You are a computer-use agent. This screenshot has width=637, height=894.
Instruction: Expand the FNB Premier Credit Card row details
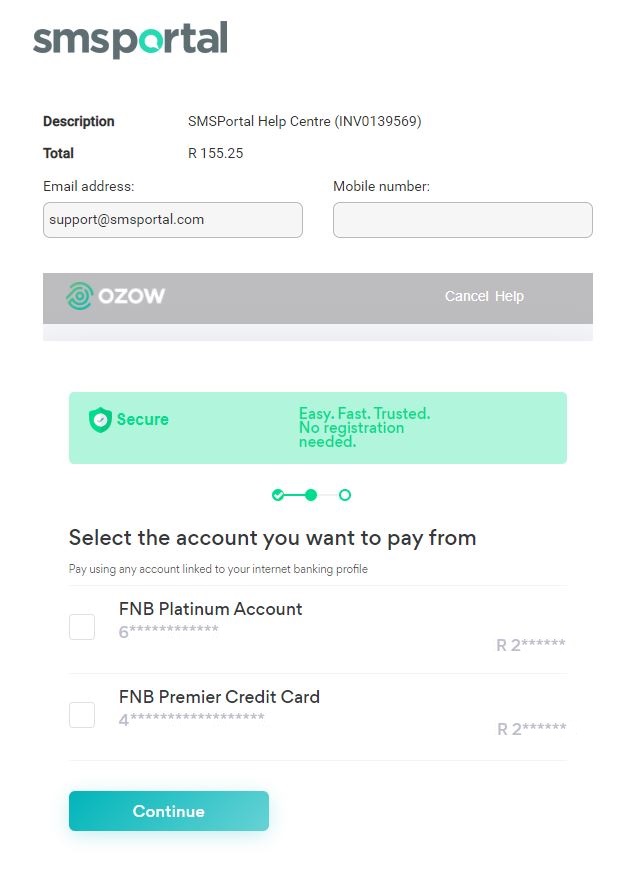(x=219, y=697)
